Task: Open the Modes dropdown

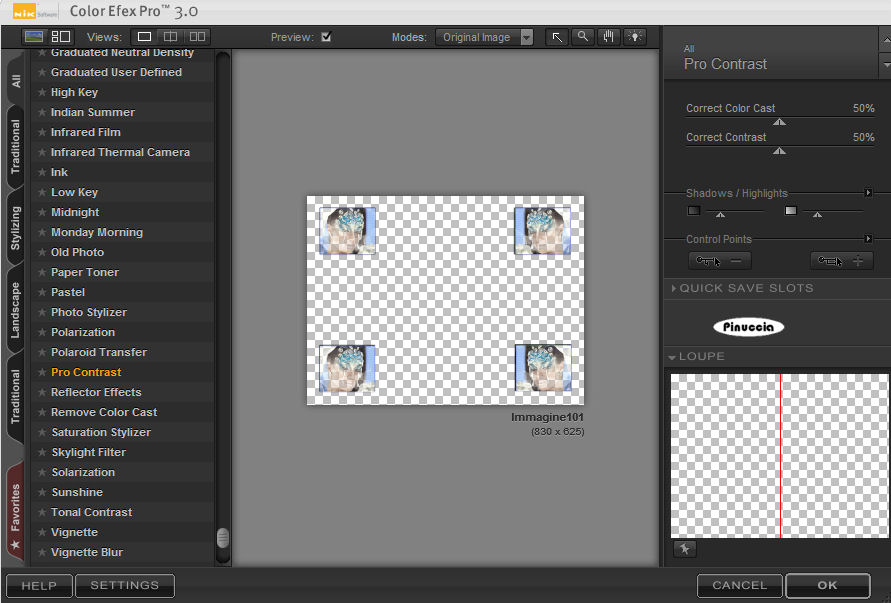Action: (484, 38)
